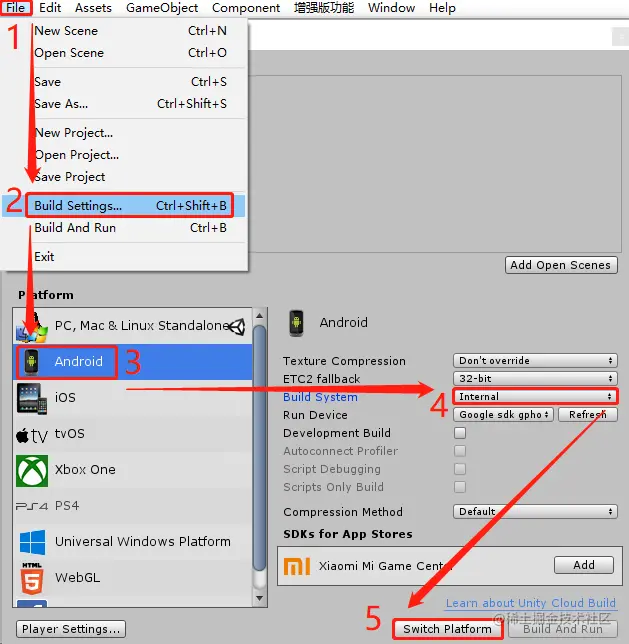
Task: Click the Build System label link
Action: click(320, 397)
